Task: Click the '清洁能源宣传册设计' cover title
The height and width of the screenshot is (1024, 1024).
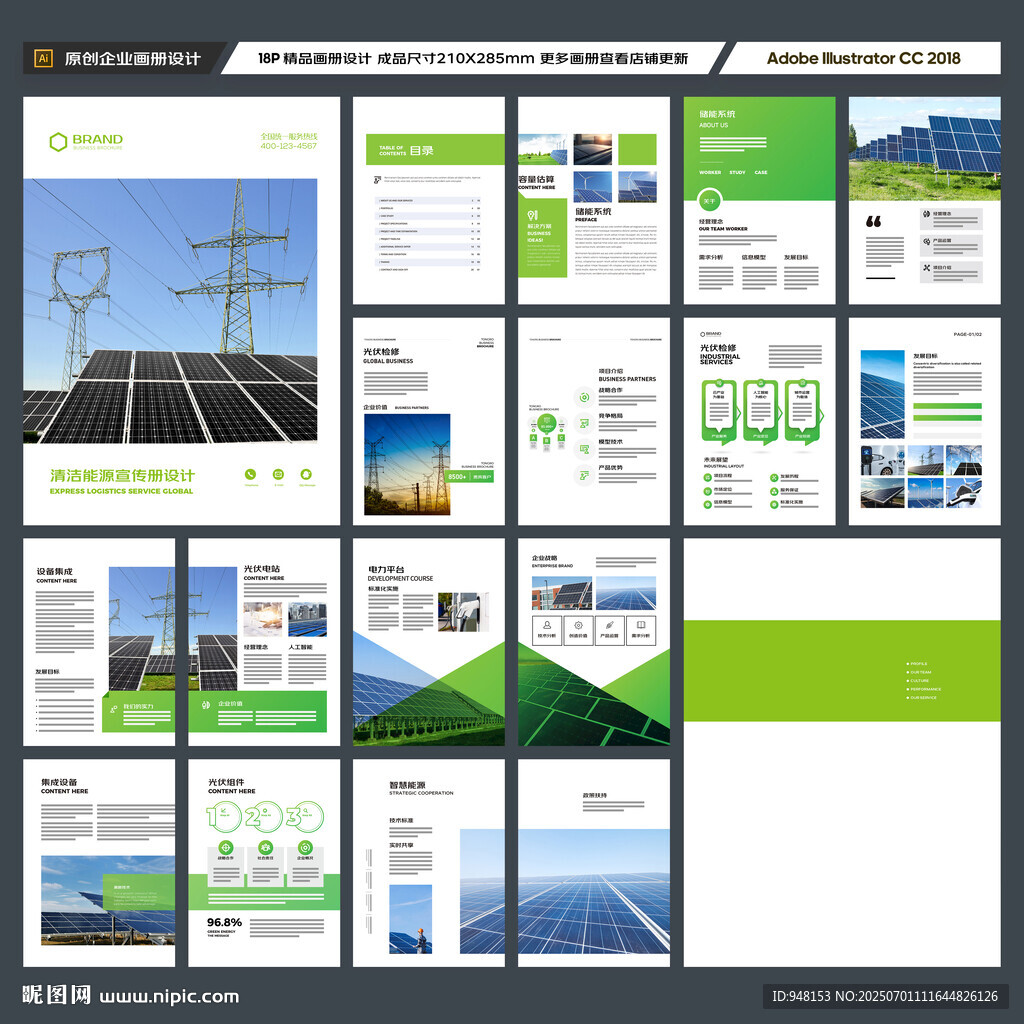Action: point(122,475)
